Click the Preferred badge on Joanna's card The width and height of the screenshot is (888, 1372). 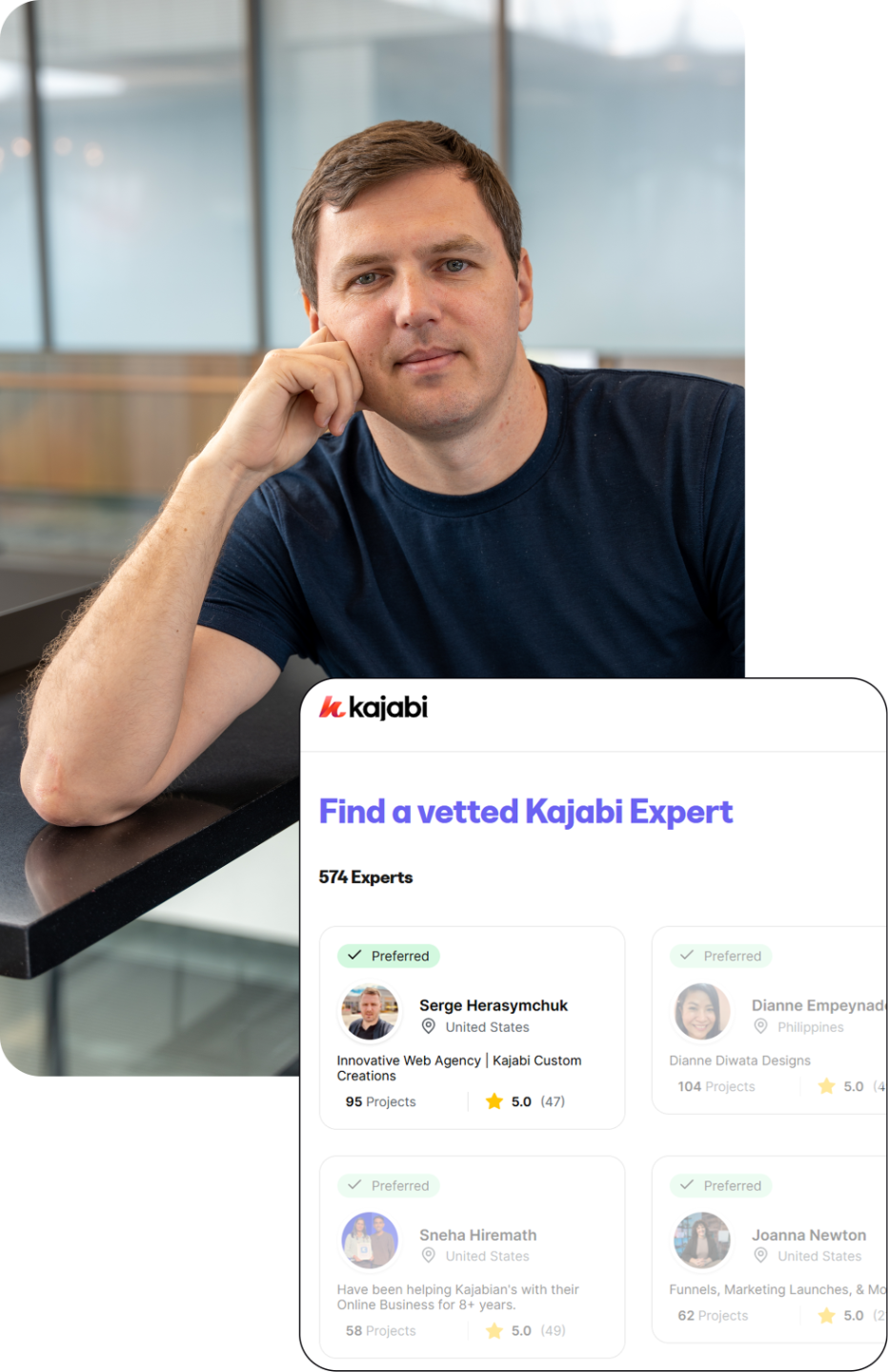point(721,1185)
